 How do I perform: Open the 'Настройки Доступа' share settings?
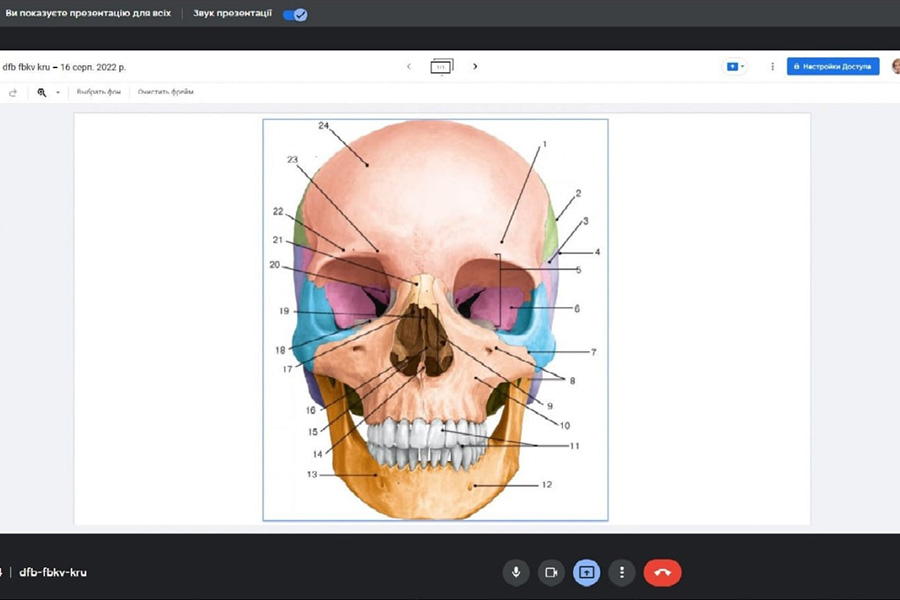pos(833,67)
